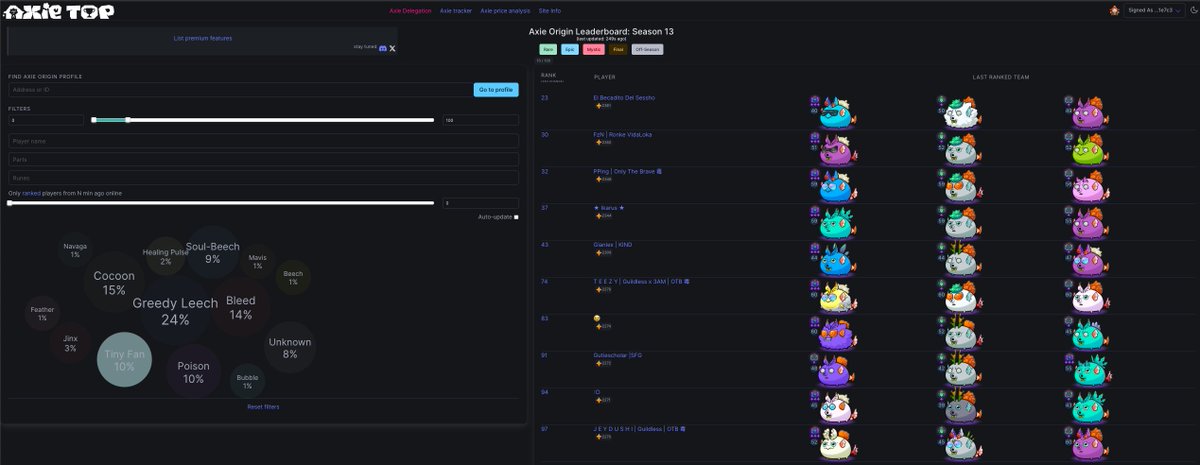The height and width of the screenshot is (465, 1200).
Task: Open Axie Delegation menu item
Action: [410, 10]
